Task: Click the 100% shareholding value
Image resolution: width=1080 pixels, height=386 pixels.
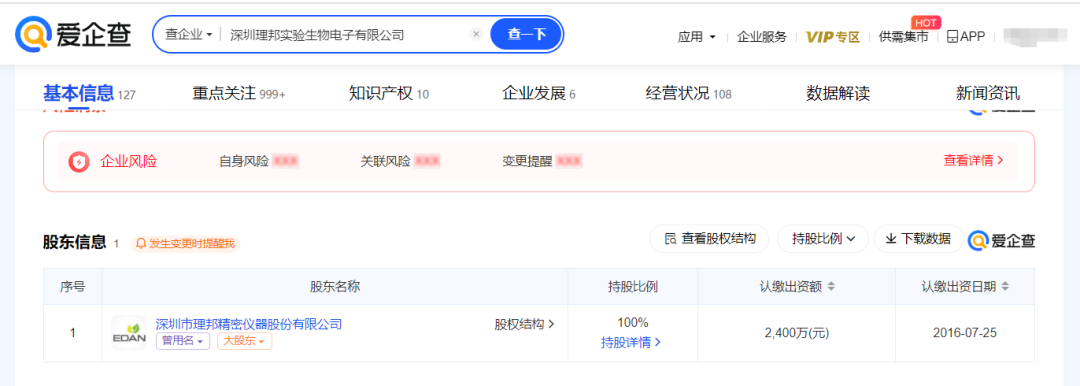Action: coord(632,323)
